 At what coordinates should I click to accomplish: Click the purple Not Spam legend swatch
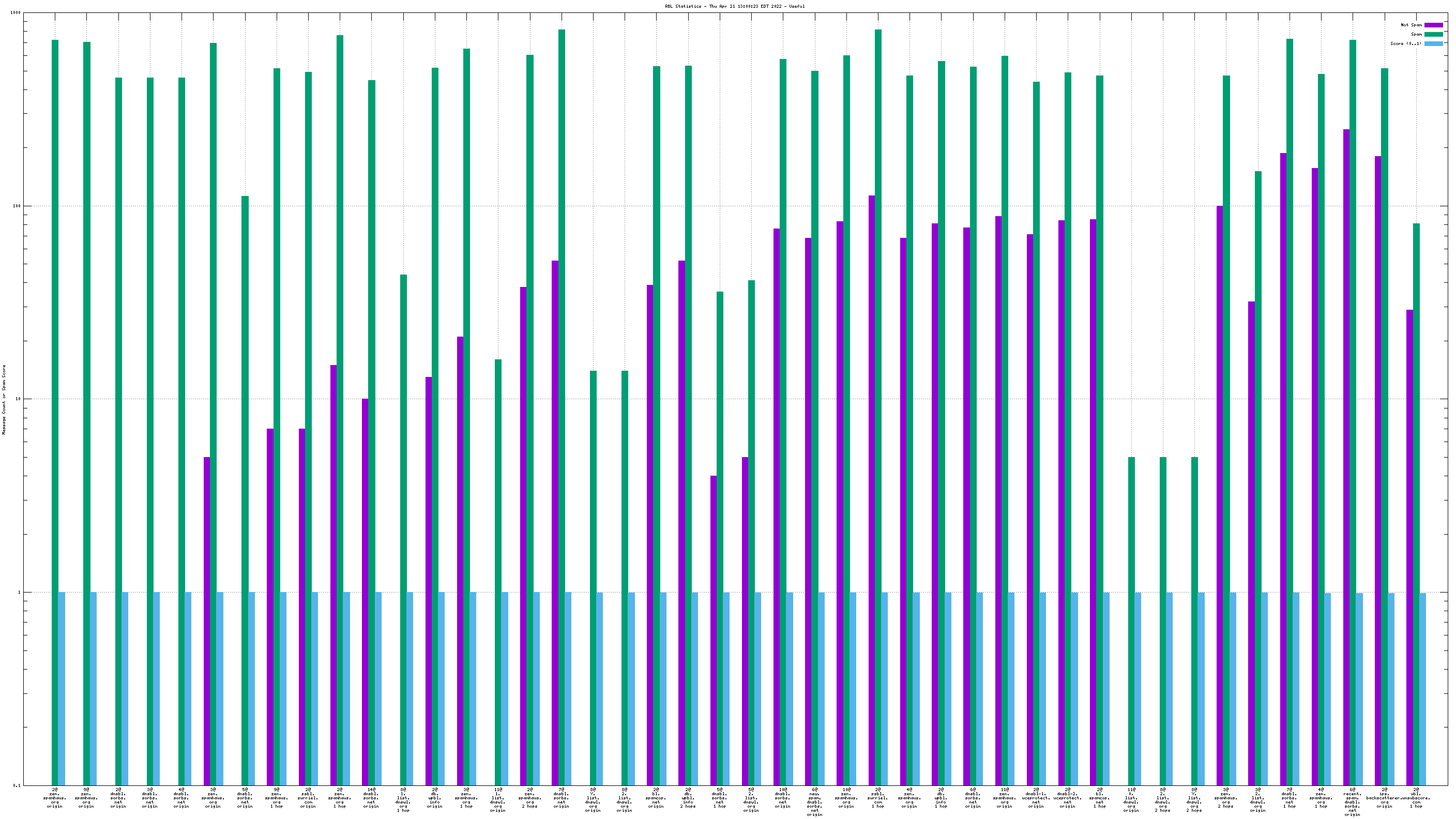[1433, 25]
